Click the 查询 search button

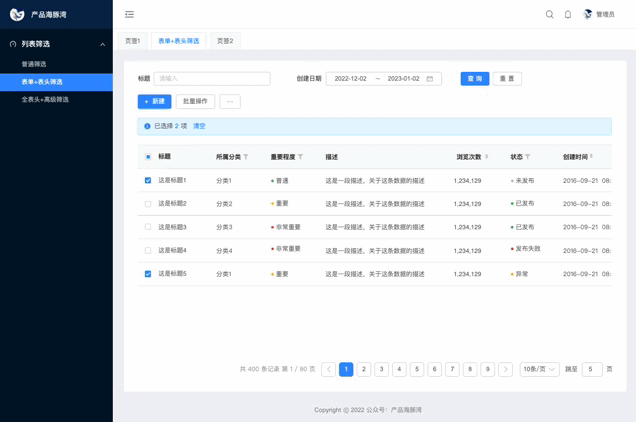click(475, 79)
